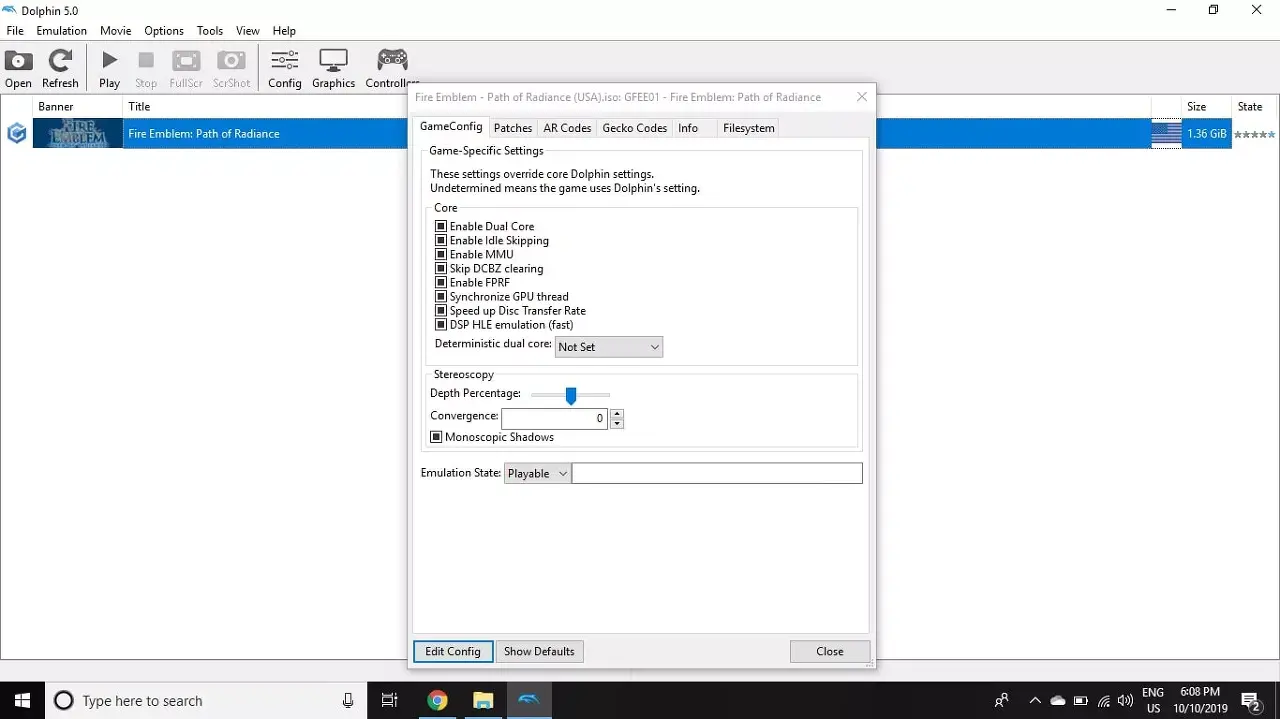Toggle Enable Idle Skipping checkbox
1280x719 pixels.
point(441,240)
